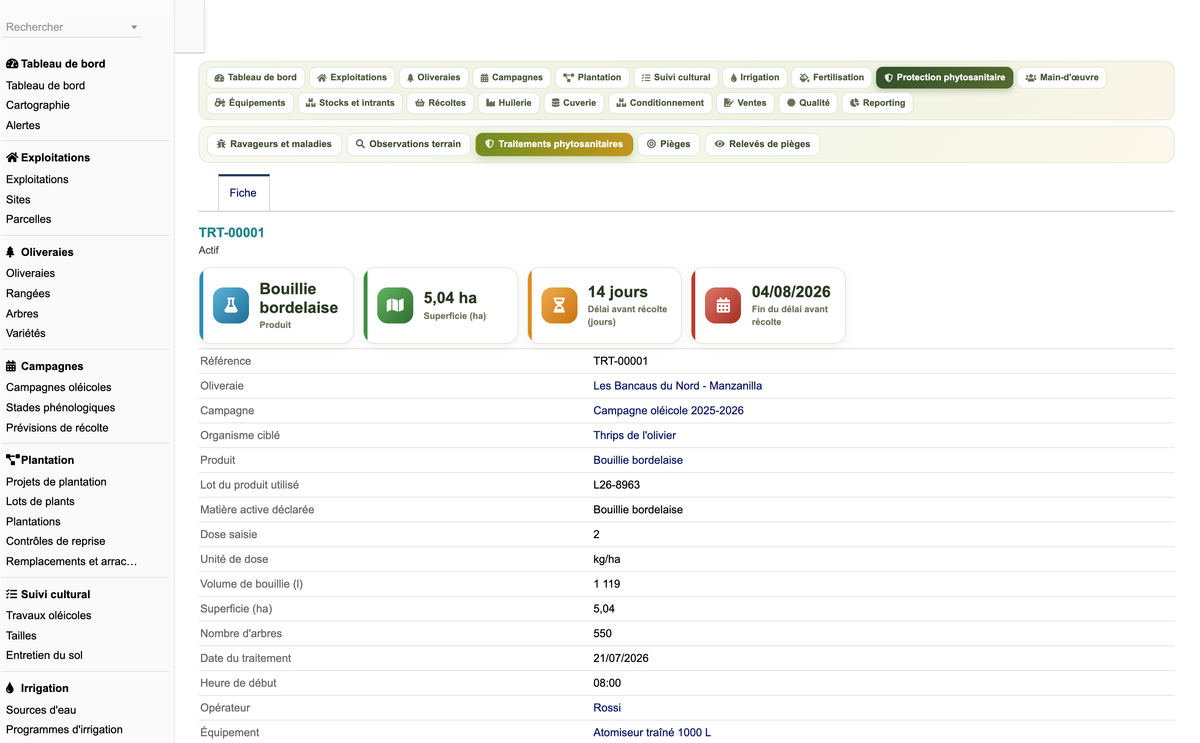Open Programmes d'irrigation in sidebar
The height and width of the screenshot is (743, 1200).
coord(64,729)
